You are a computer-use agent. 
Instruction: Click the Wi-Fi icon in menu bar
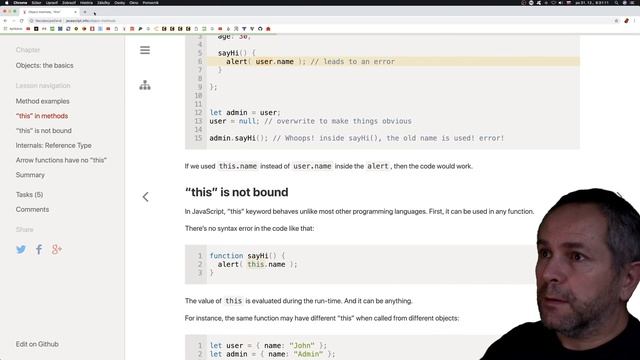553,3
